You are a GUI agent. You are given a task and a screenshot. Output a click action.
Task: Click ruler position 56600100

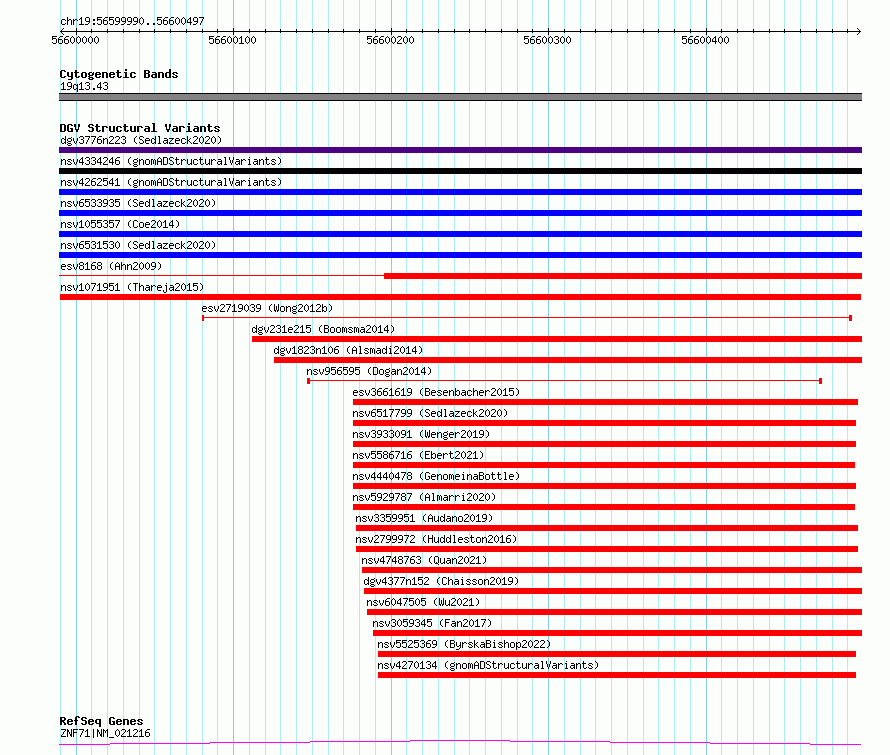232,40
